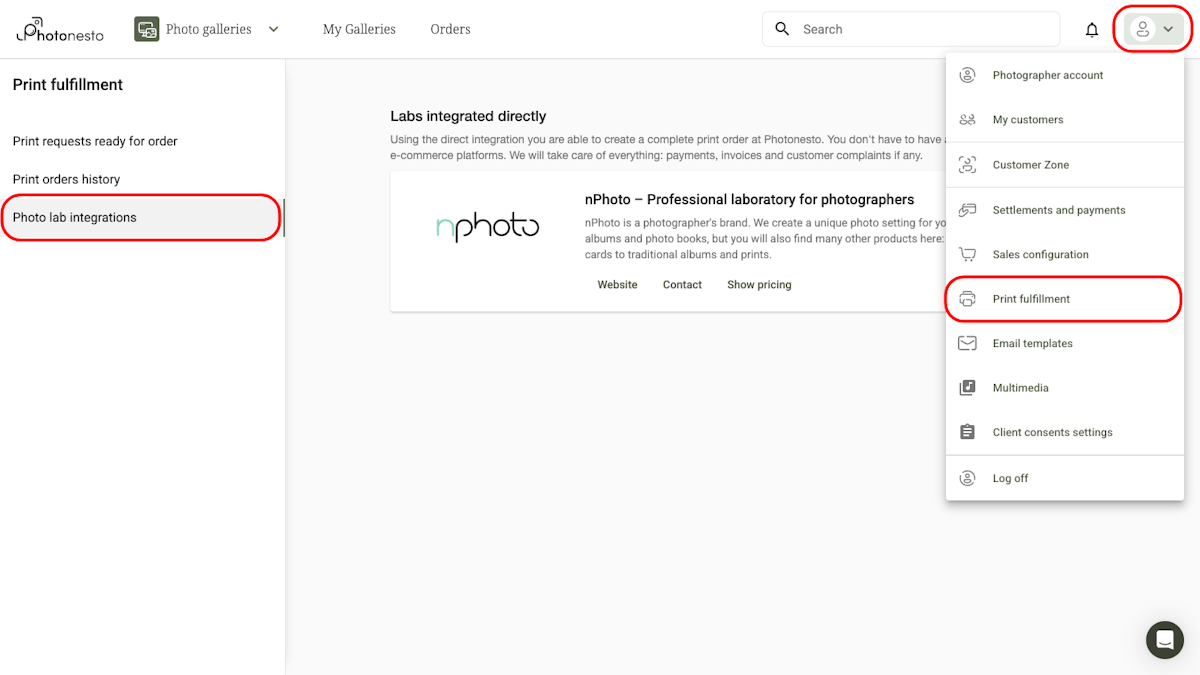Visit the nPhoto Website link
1200x675 pixels.
click(x=617, y=284)
